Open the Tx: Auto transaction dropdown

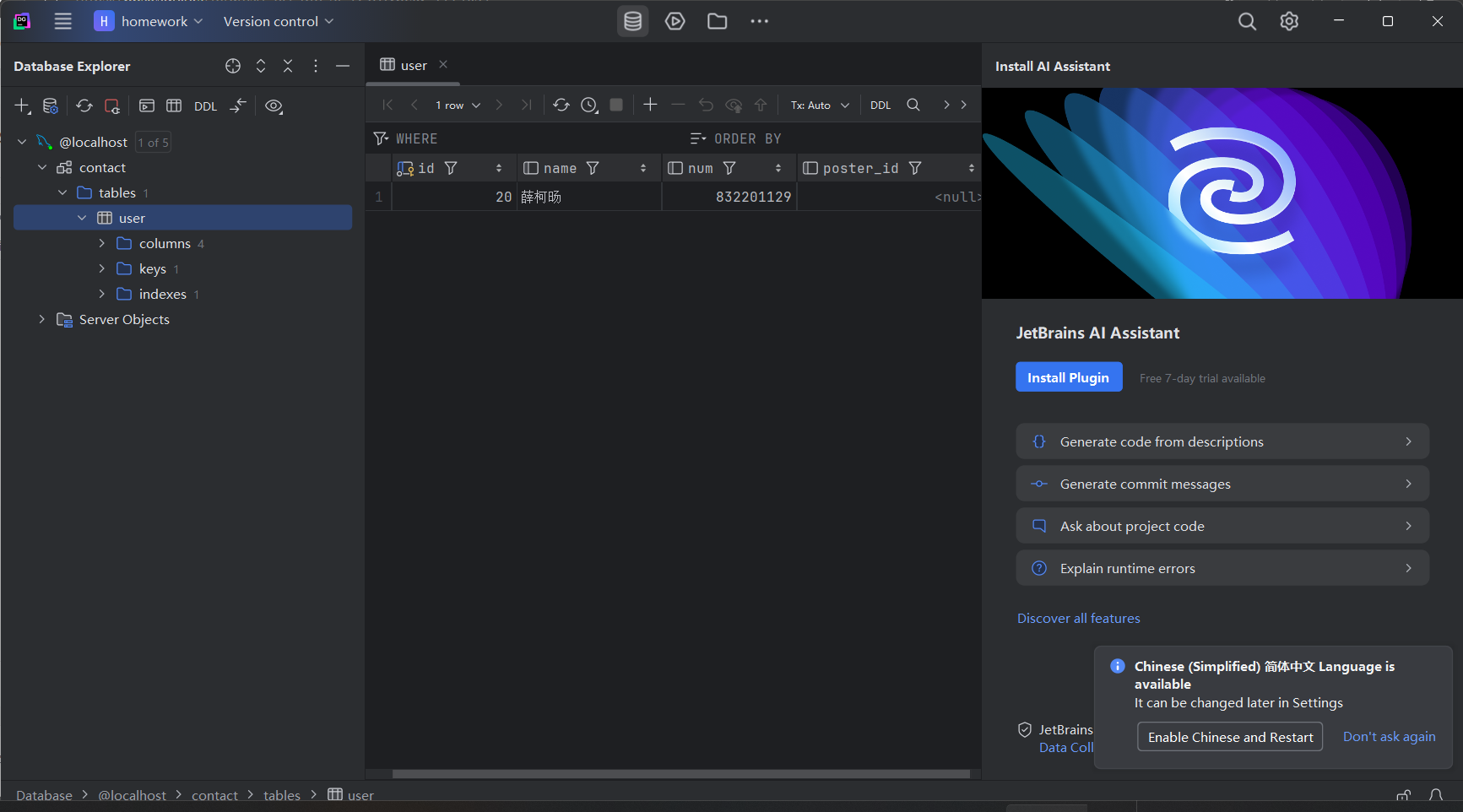[x=819, y=105]
